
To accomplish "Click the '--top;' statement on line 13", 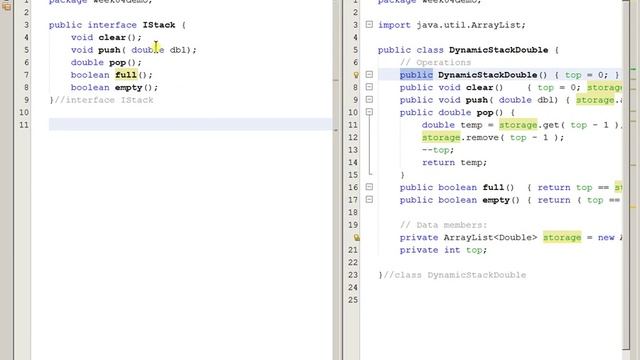I will click(x=438, y=150).
